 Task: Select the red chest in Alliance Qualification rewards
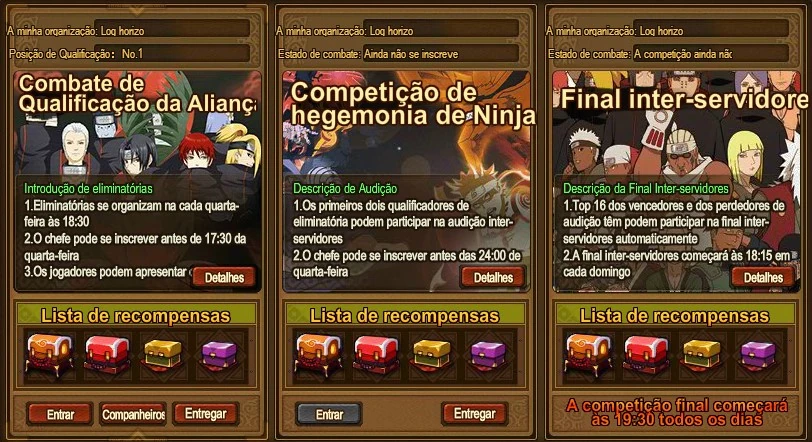107,355
